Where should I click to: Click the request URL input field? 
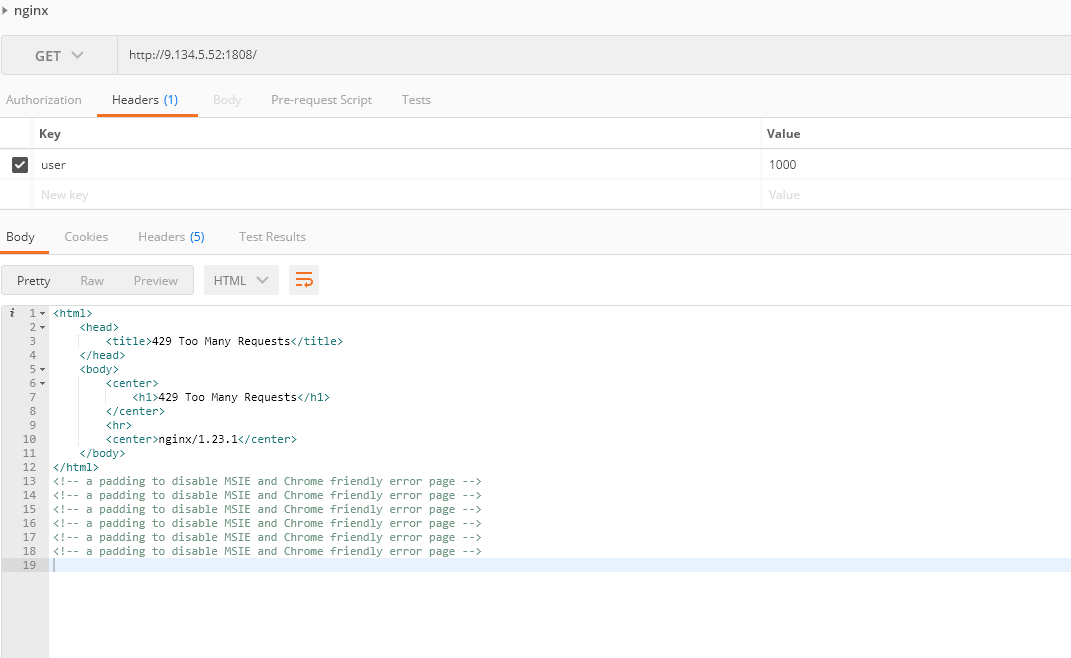click(590, 56)
